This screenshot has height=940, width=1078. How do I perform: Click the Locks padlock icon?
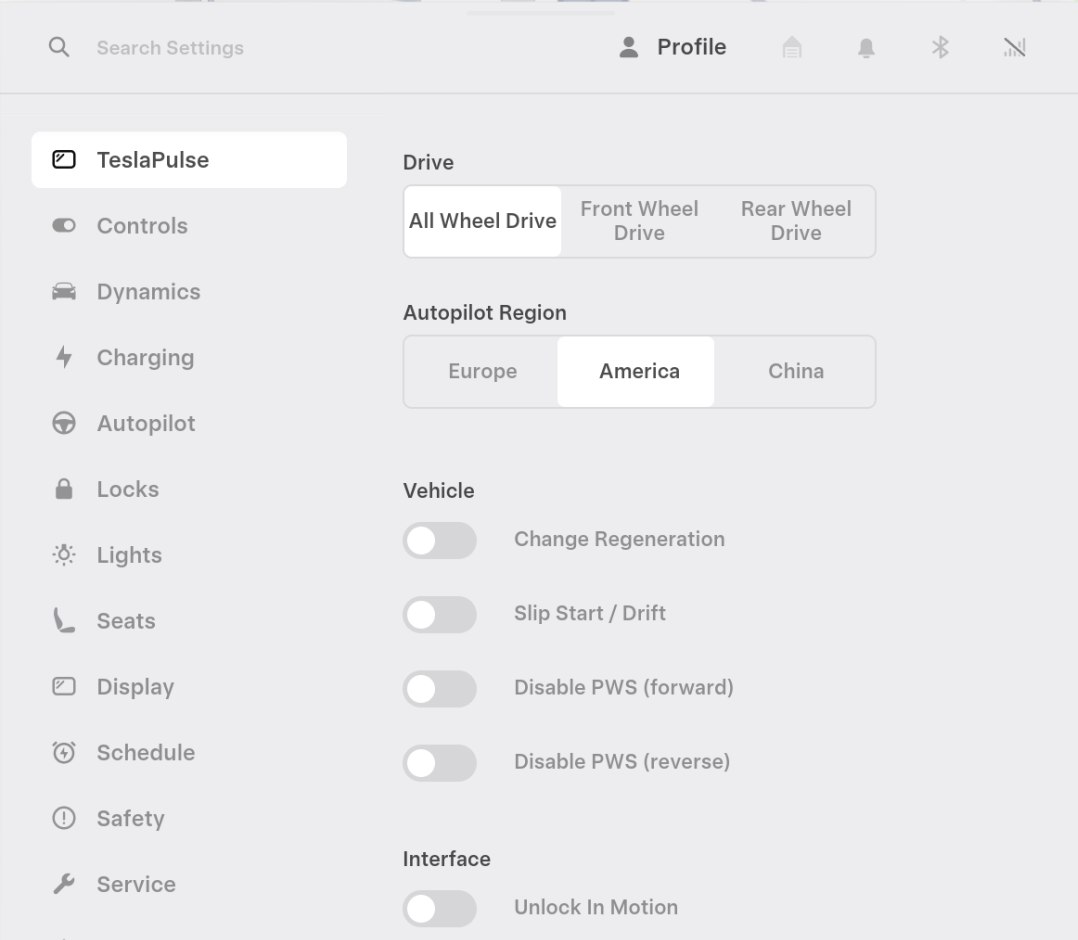pyautogui.click(x=64, y=489)
